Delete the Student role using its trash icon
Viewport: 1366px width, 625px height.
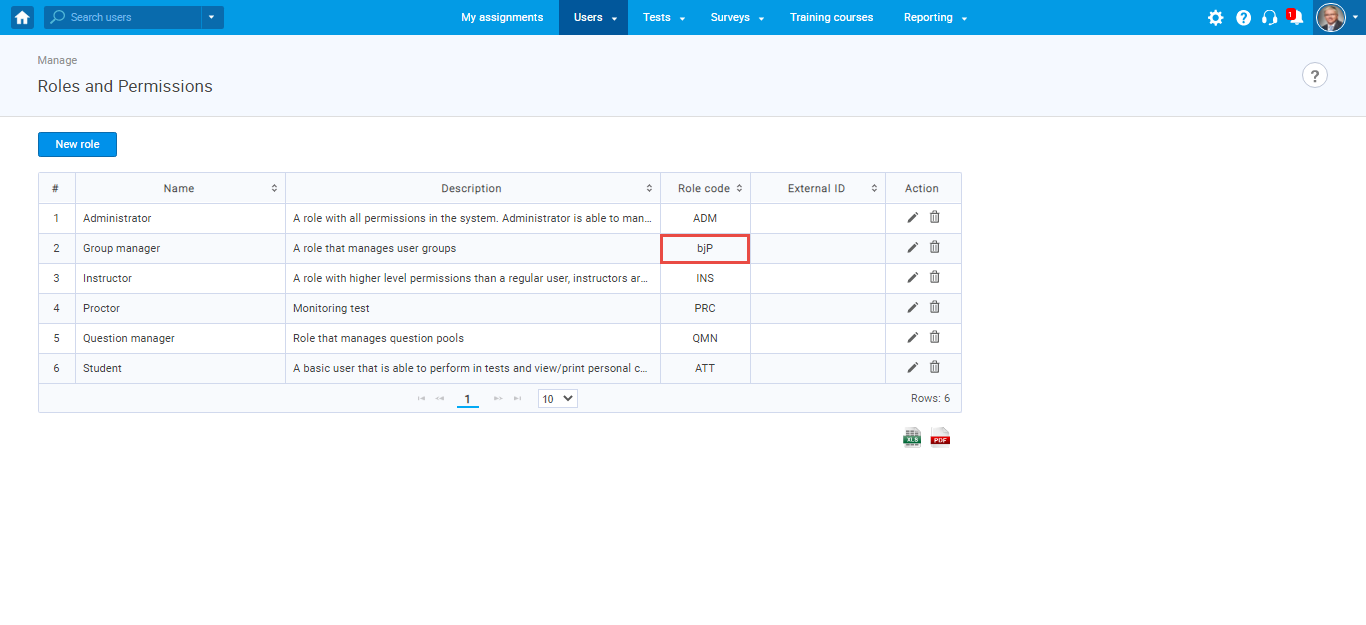[x=934, y=367]
